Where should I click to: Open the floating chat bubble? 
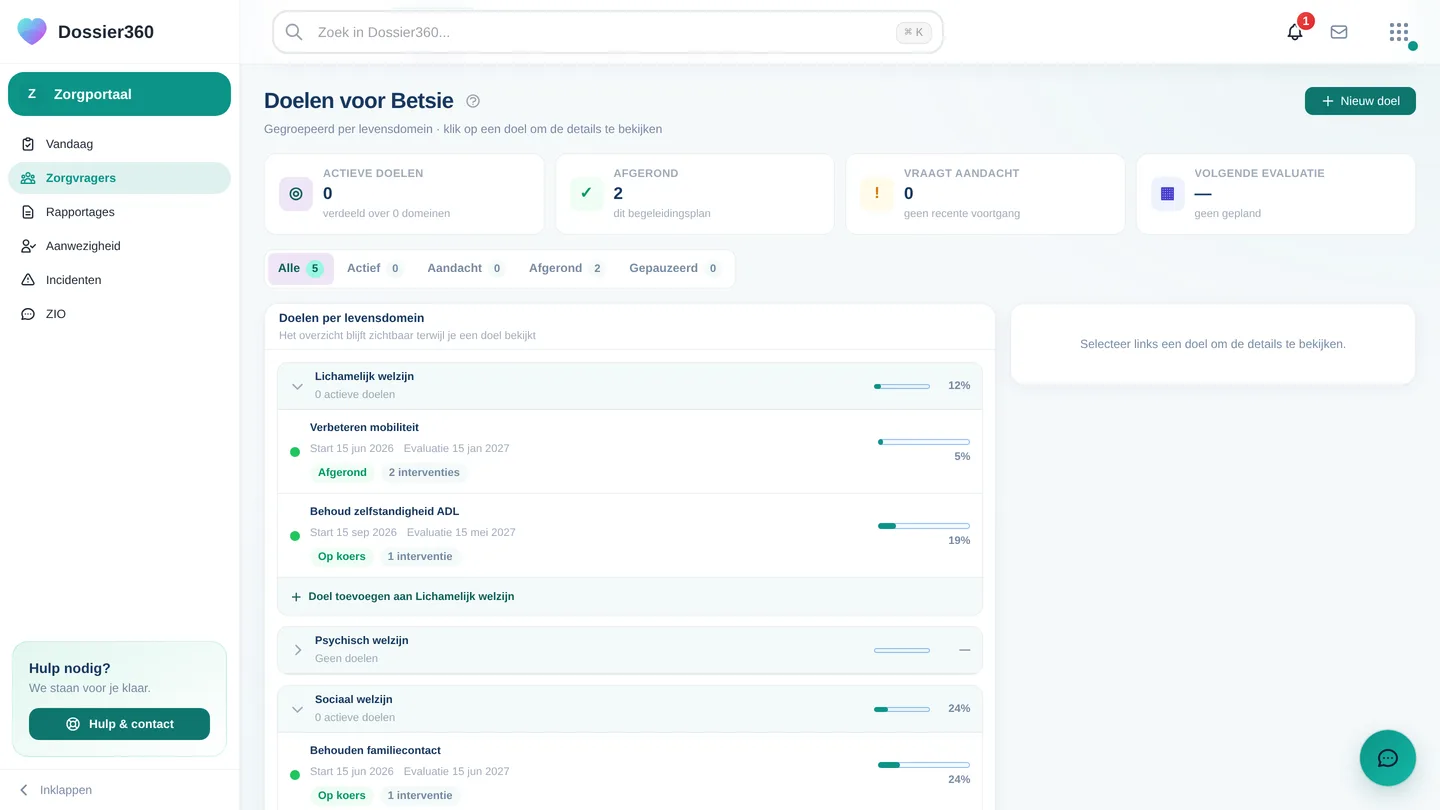1388,758
